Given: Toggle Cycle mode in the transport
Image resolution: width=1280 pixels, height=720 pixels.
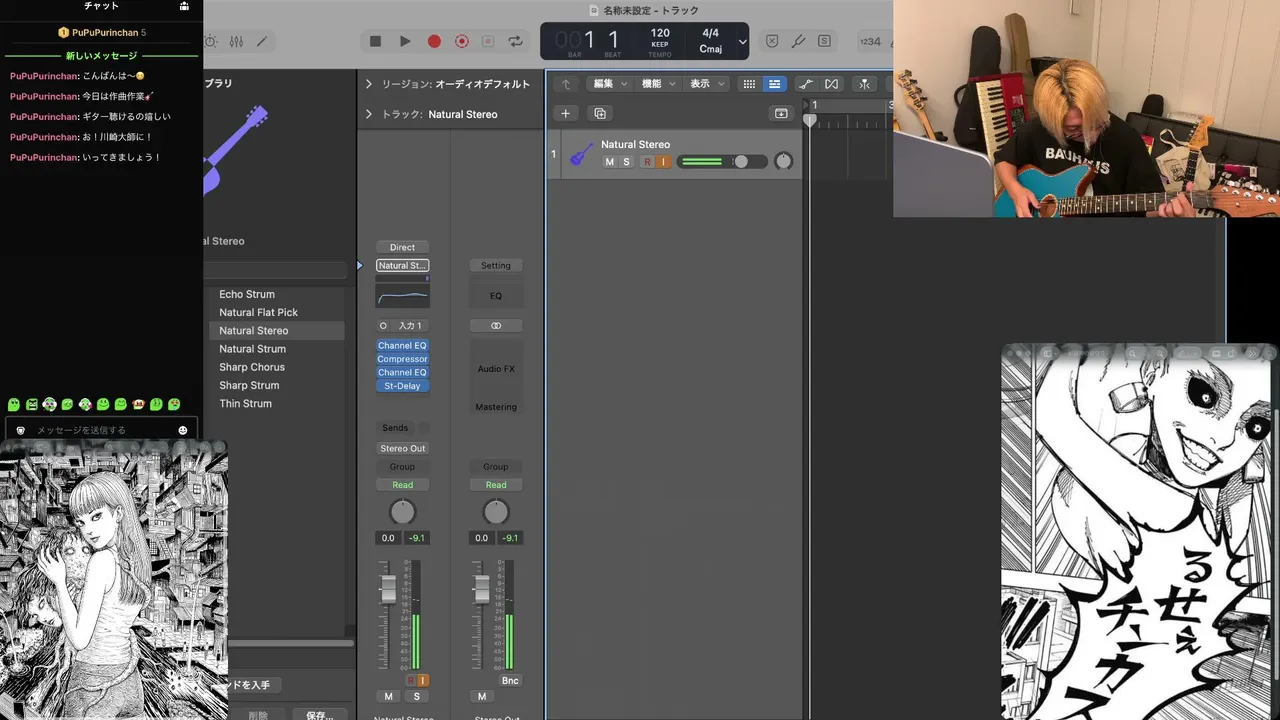Looking at the screenshot, I should tap(516, 41).
